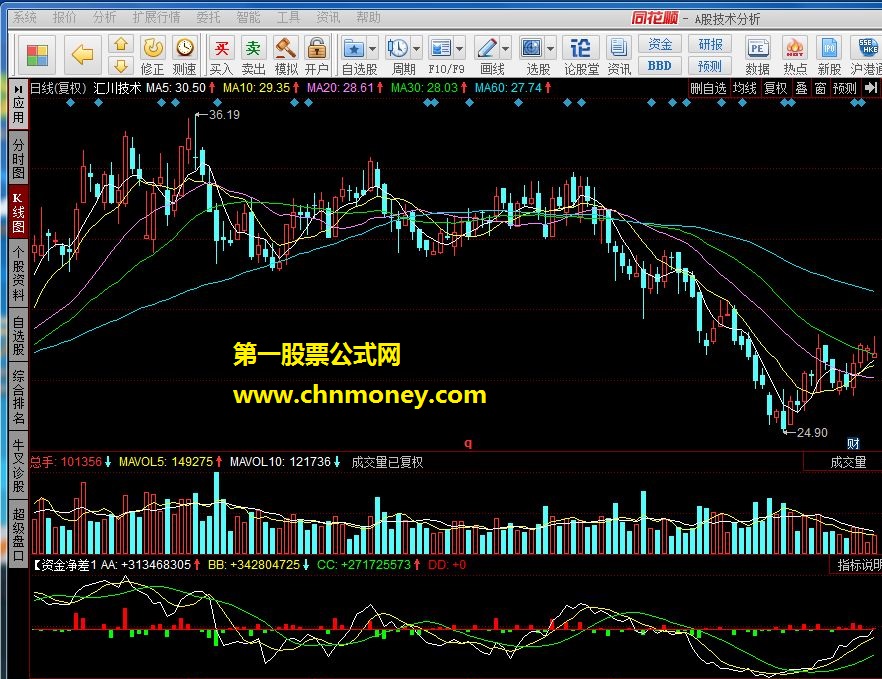Switch to the 综合排名 sidebar tab
This screenshot has width=882, height=679.
point(19,397)
